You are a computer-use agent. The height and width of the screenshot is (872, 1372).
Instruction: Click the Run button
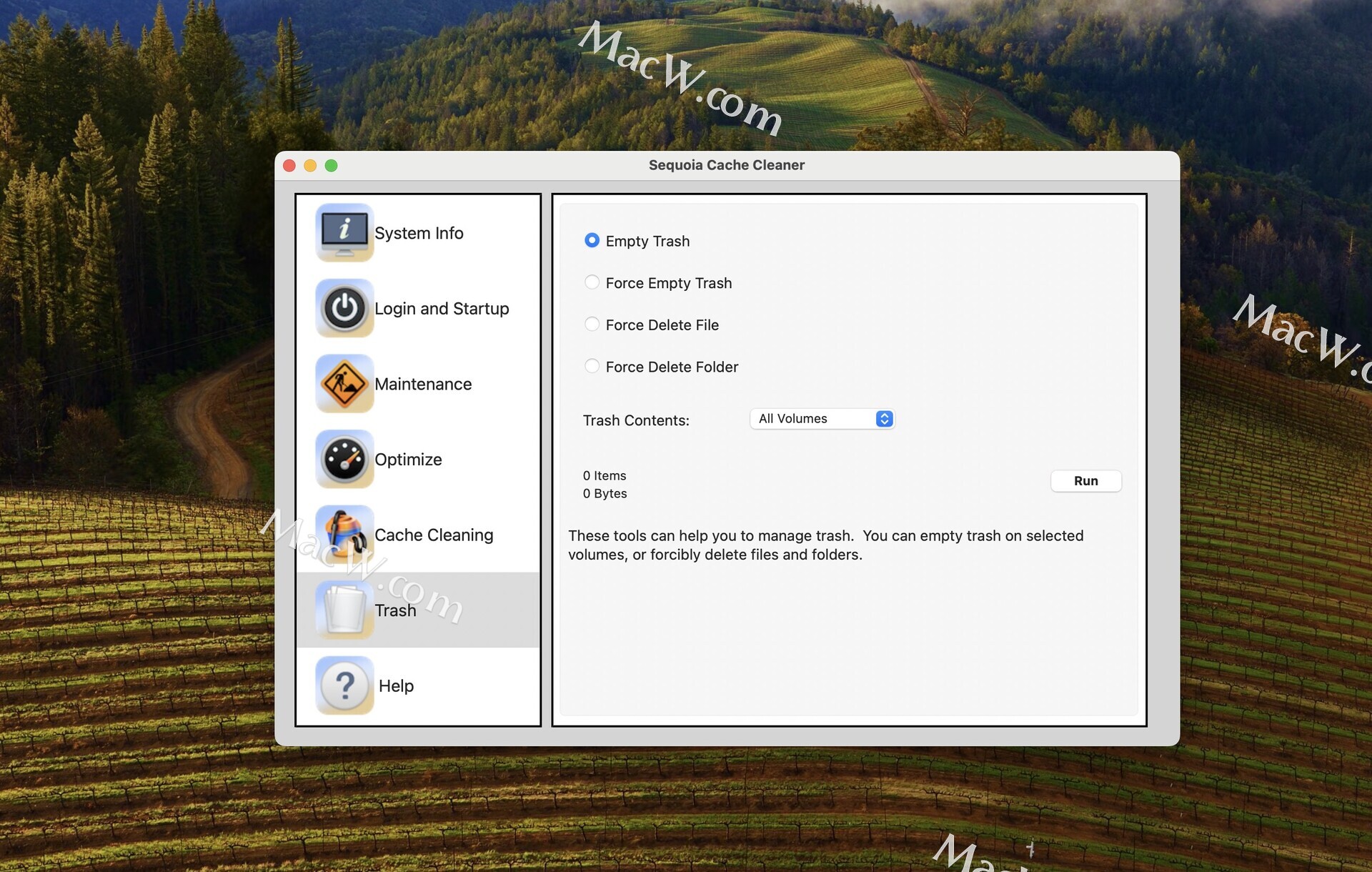[x=1085, y=481]
